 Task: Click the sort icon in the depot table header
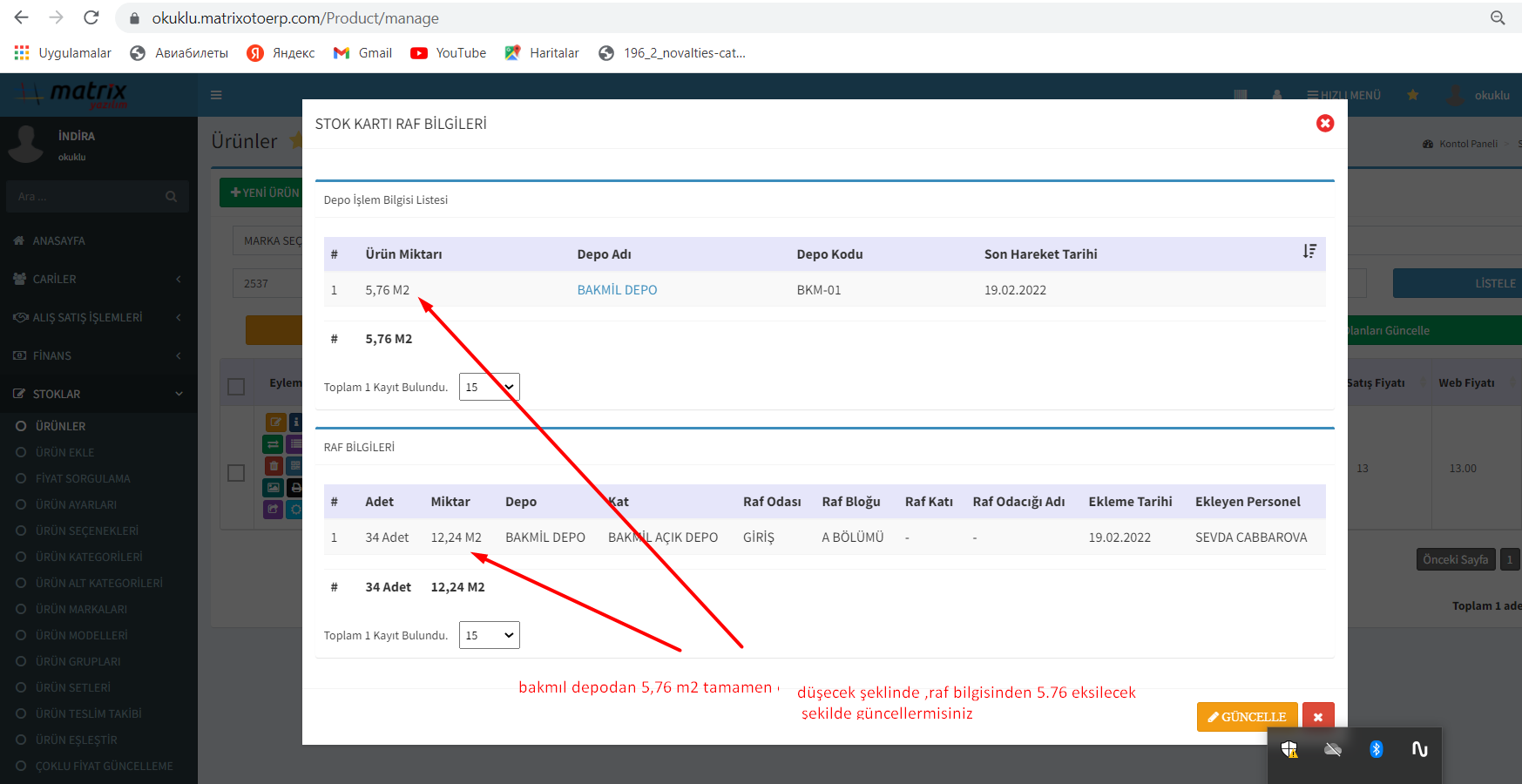click(1309, 252)
